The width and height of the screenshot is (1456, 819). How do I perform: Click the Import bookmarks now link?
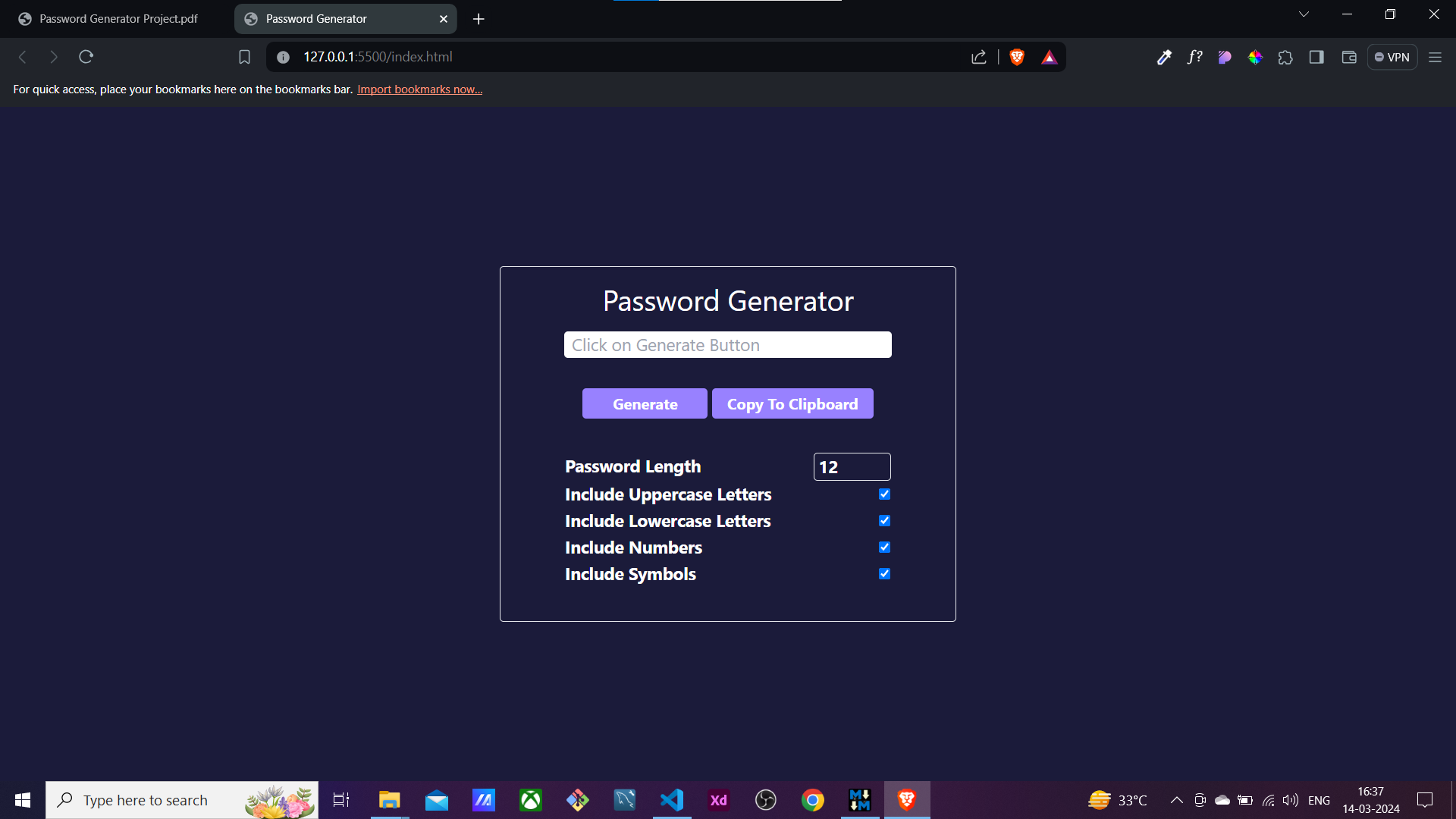click(419, 89)
